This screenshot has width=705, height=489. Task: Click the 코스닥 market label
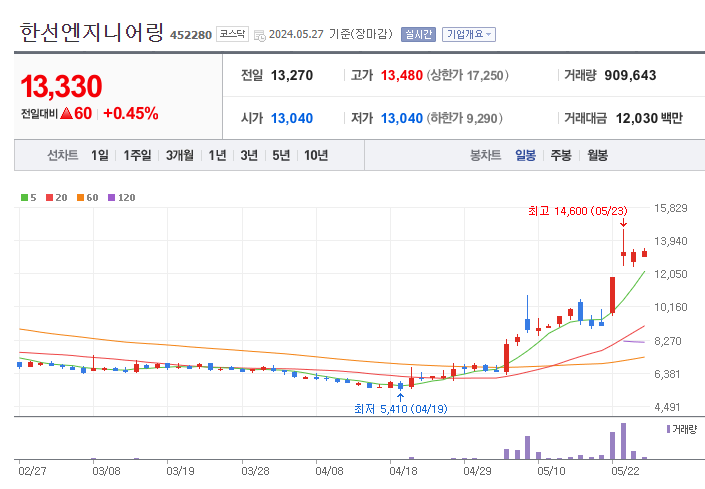point(232,34)
